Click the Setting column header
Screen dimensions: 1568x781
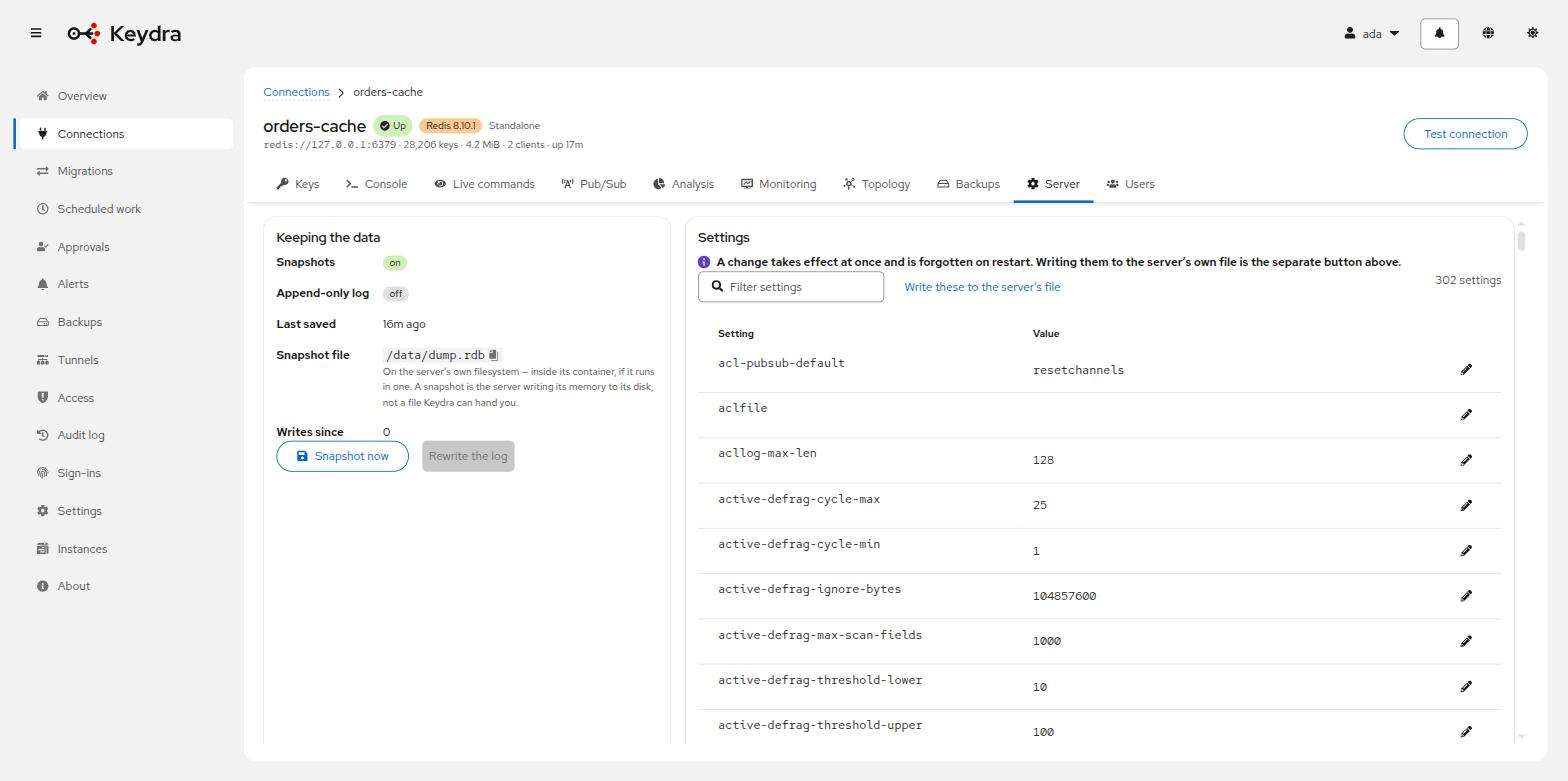click(x=736, y=333)
